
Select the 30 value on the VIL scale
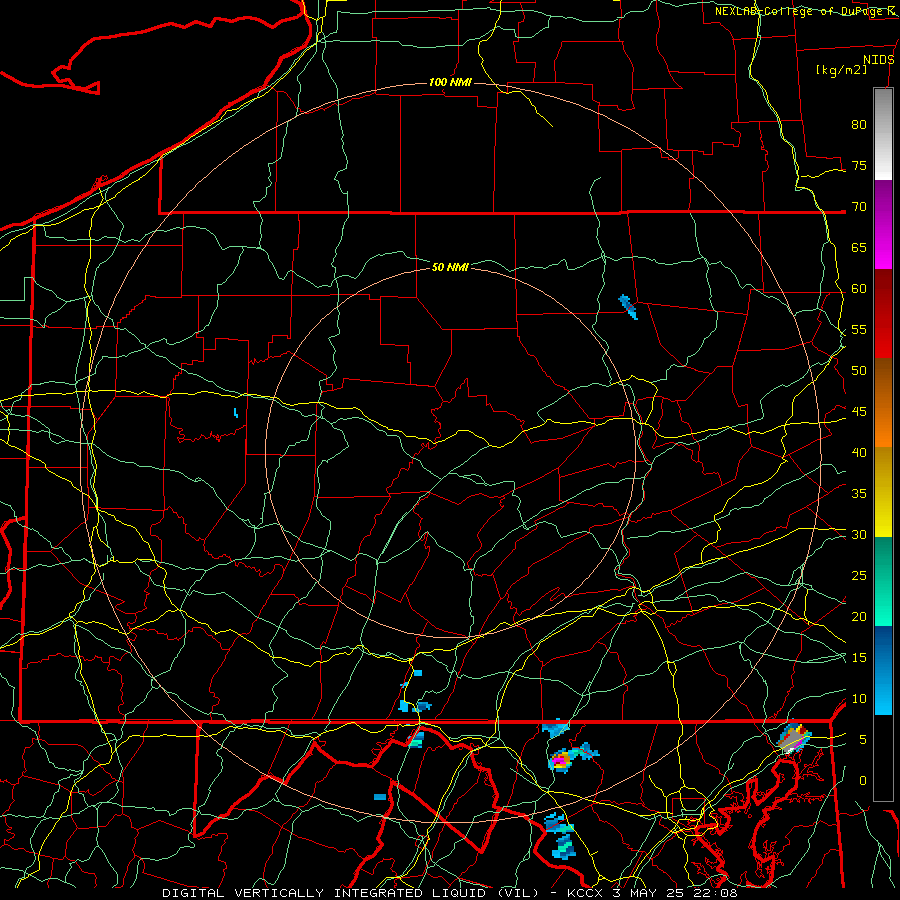[x=859, y=534]
